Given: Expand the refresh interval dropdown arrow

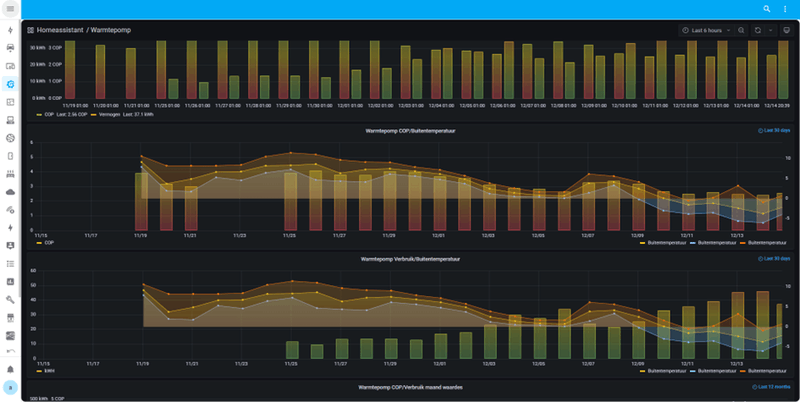Looking at the screenshot, I should (x=770, y=30).
